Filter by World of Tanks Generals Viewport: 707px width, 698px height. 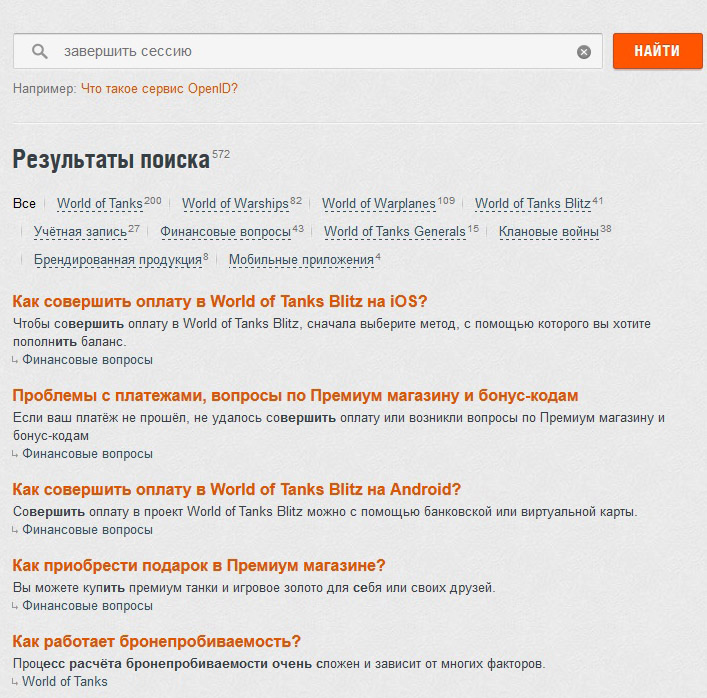[x=395, y=232]
